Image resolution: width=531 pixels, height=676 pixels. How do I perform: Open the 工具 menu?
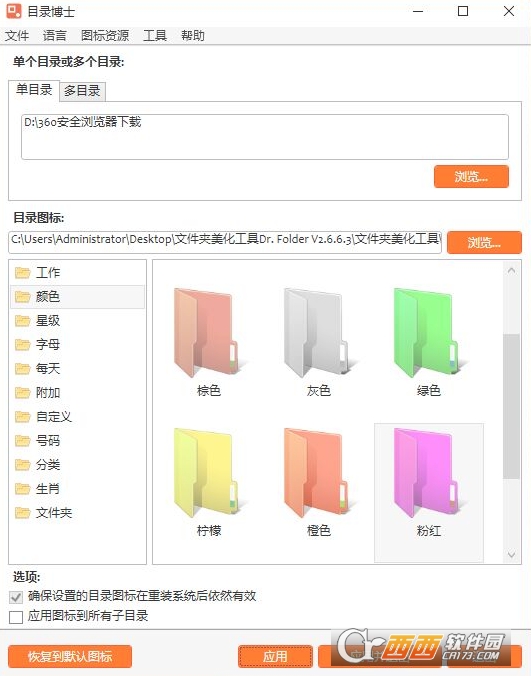pyautogui.click(x=155, y=35)
